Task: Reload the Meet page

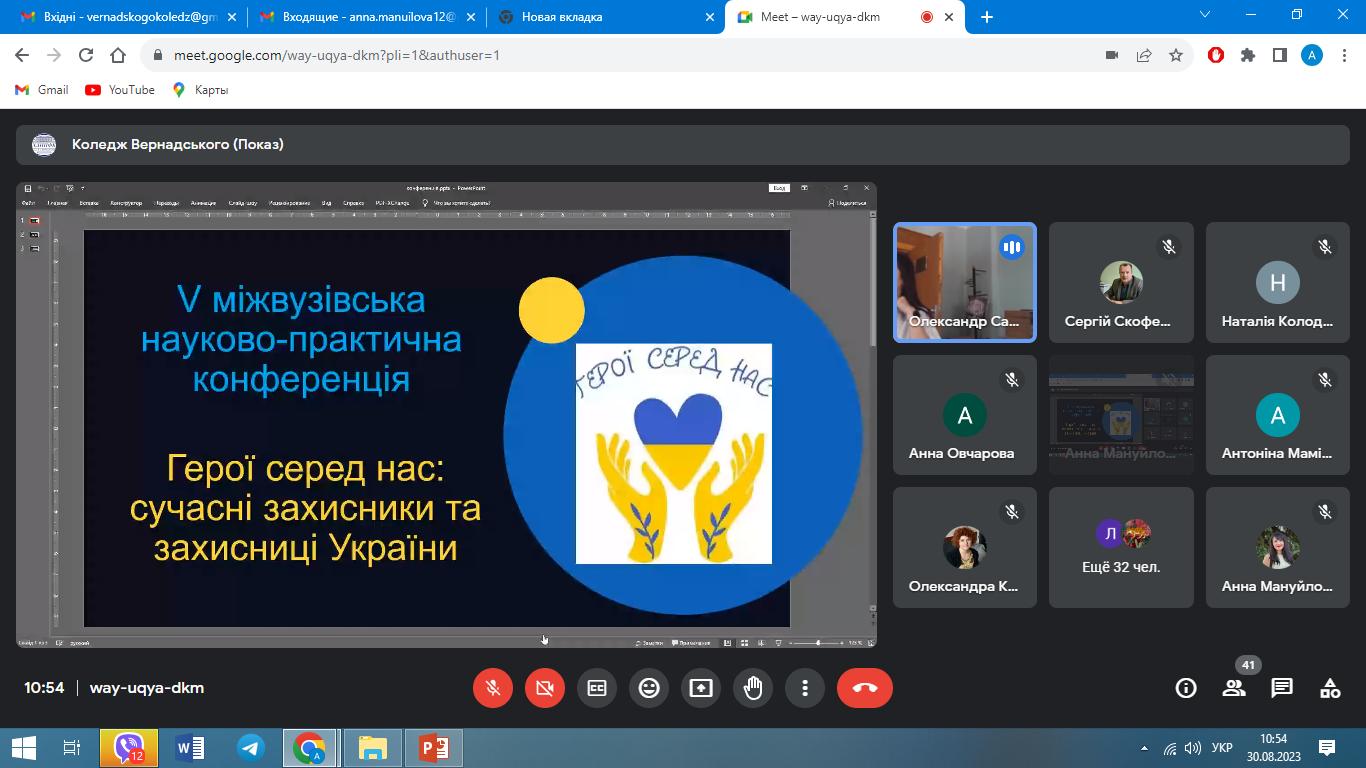Action: 86,56
